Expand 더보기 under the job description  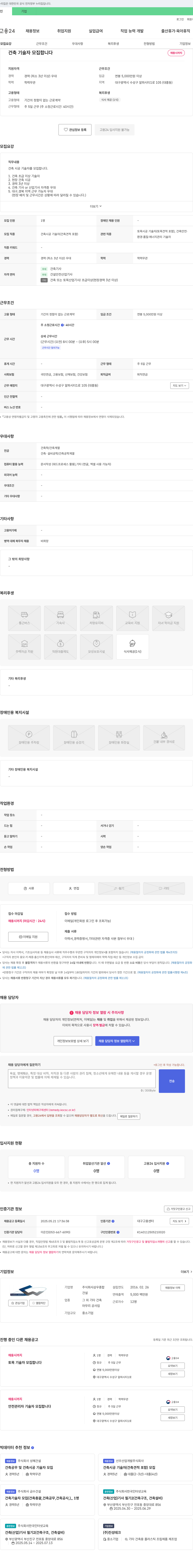(96, 206)
